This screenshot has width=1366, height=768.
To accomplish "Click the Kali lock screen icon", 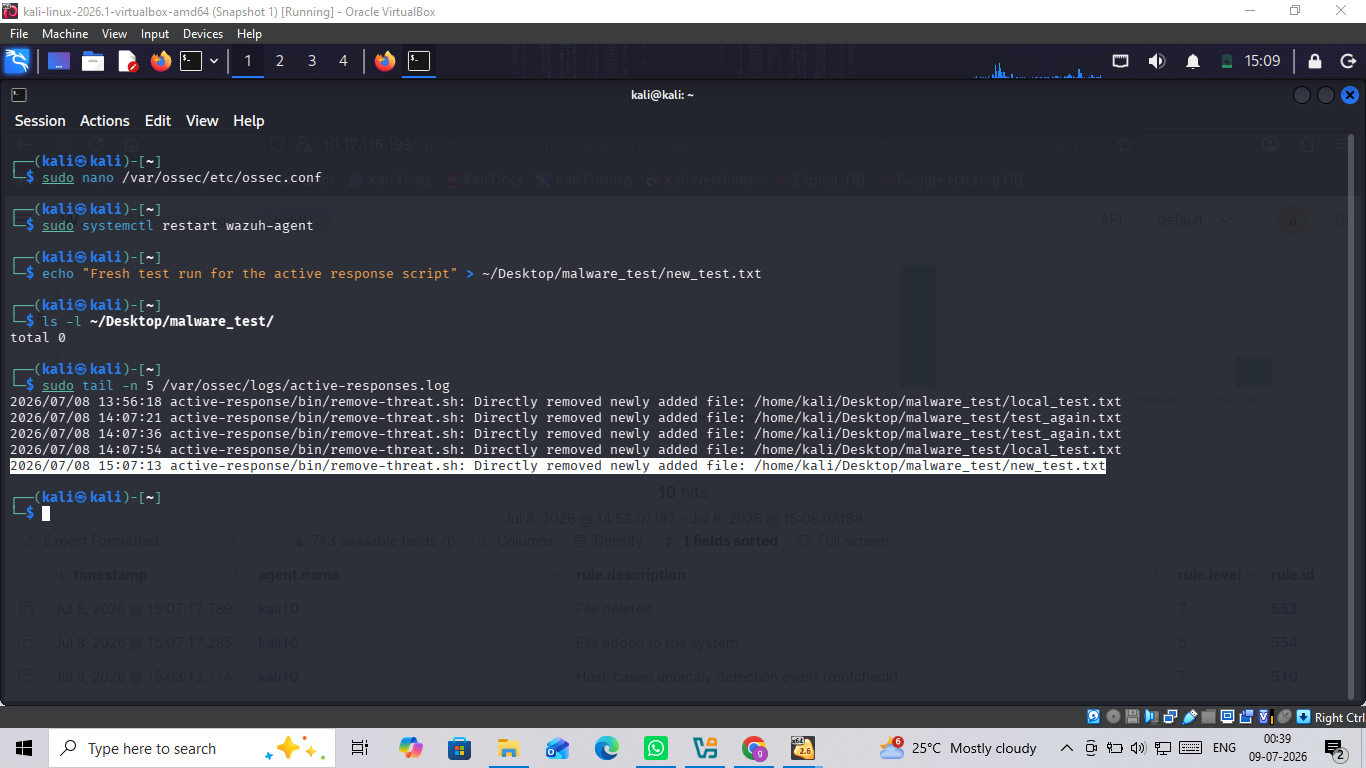I will coord(1315,61).
